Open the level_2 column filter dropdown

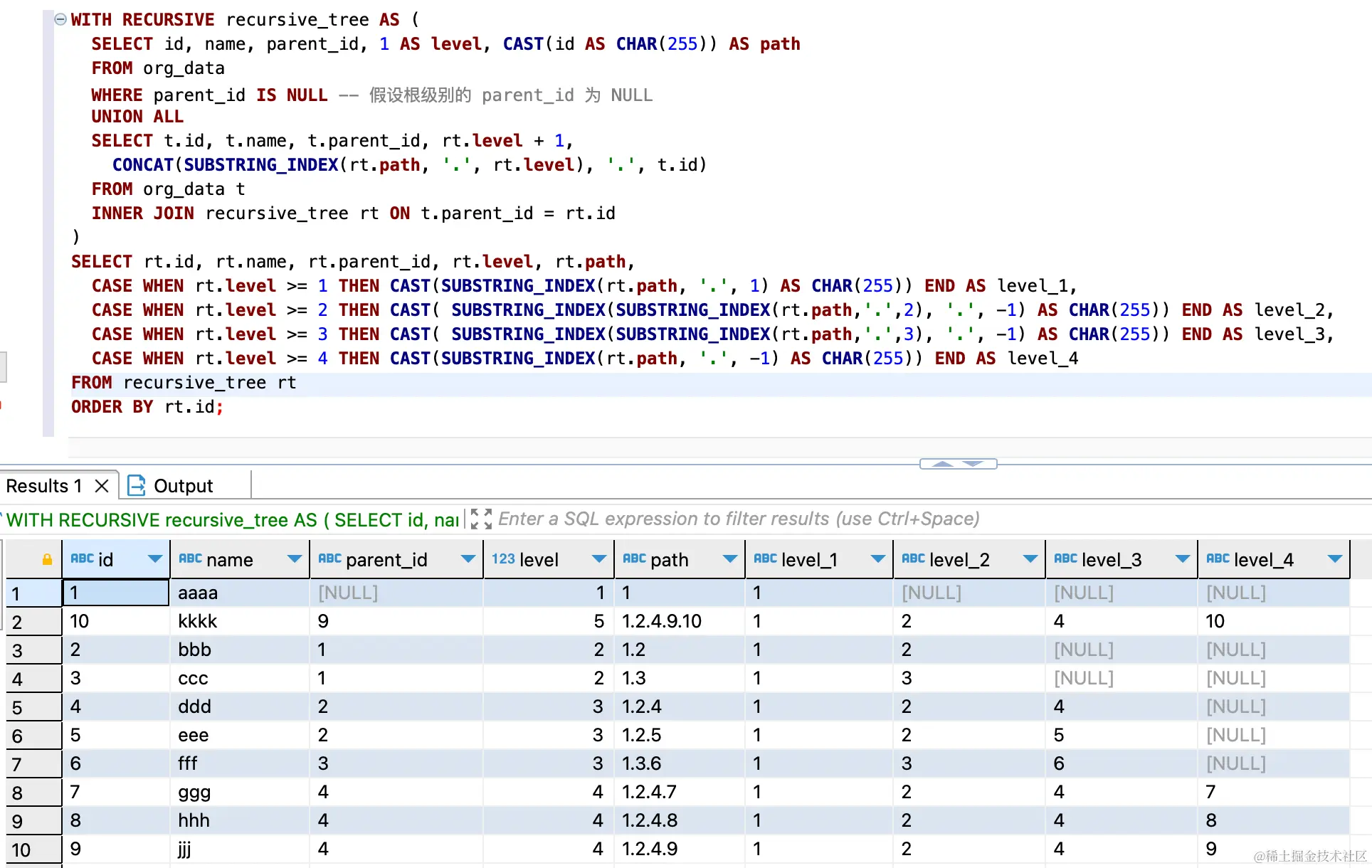point(1029,559)
